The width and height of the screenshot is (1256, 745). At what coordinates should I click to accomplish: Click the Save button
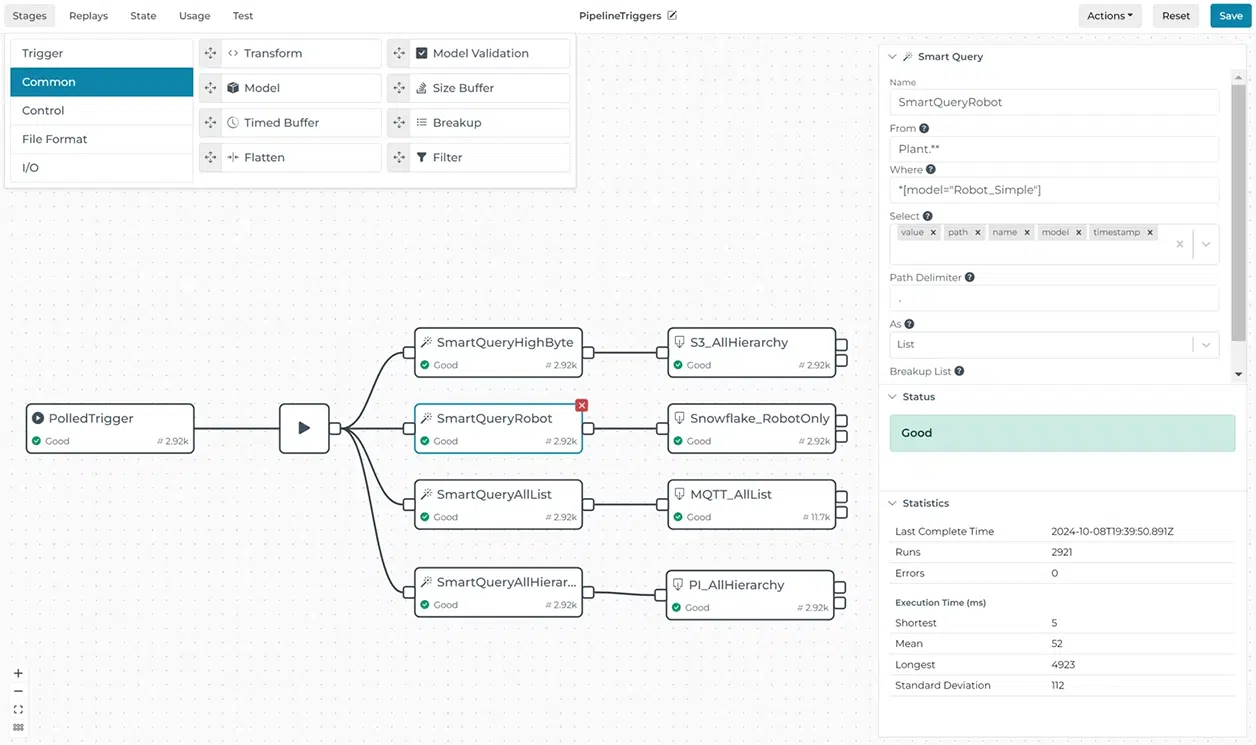pos(1229,15)
